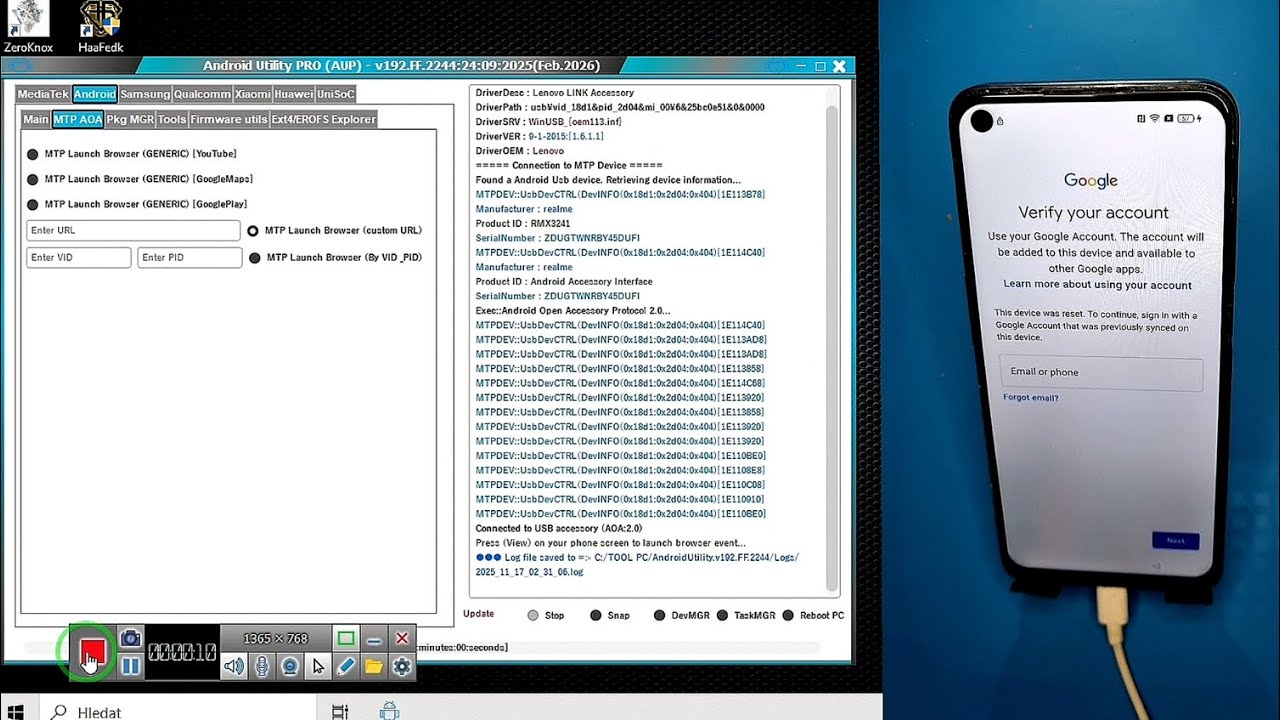Open the ZeroKnox desktop shortcut
The image size is (1280, 720).
pyautogui.click(x=28, y=27)
